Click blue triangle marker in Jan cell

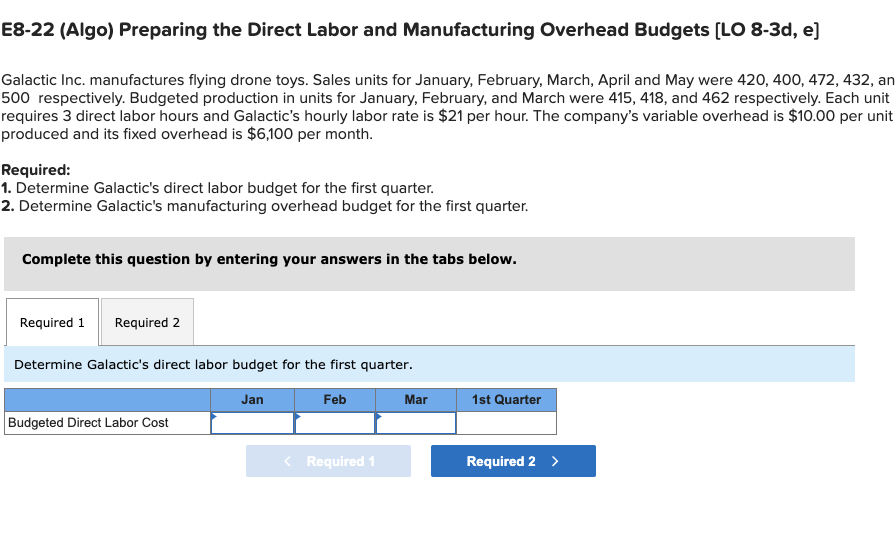tap(214, 416)
